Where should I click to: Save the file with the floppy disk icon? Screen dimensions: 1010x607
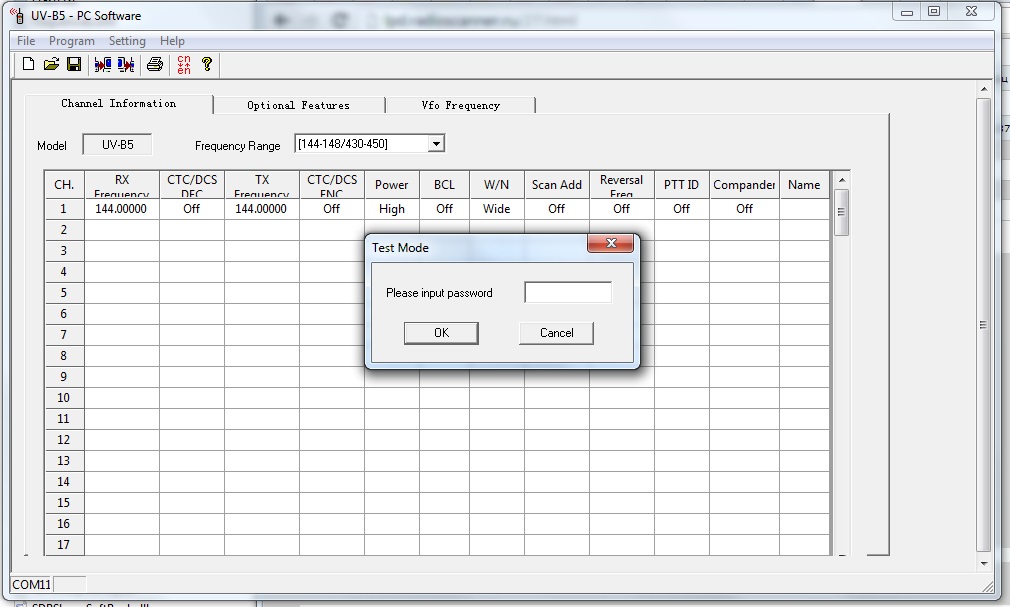(74, 64)
